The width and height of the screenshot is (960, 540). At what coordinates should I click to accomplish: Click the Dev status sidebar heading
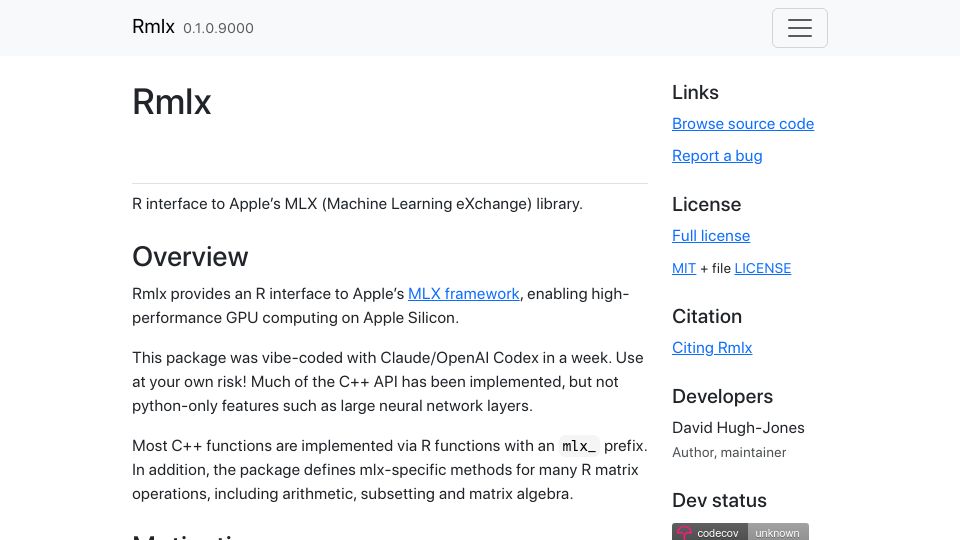(719, 501)
